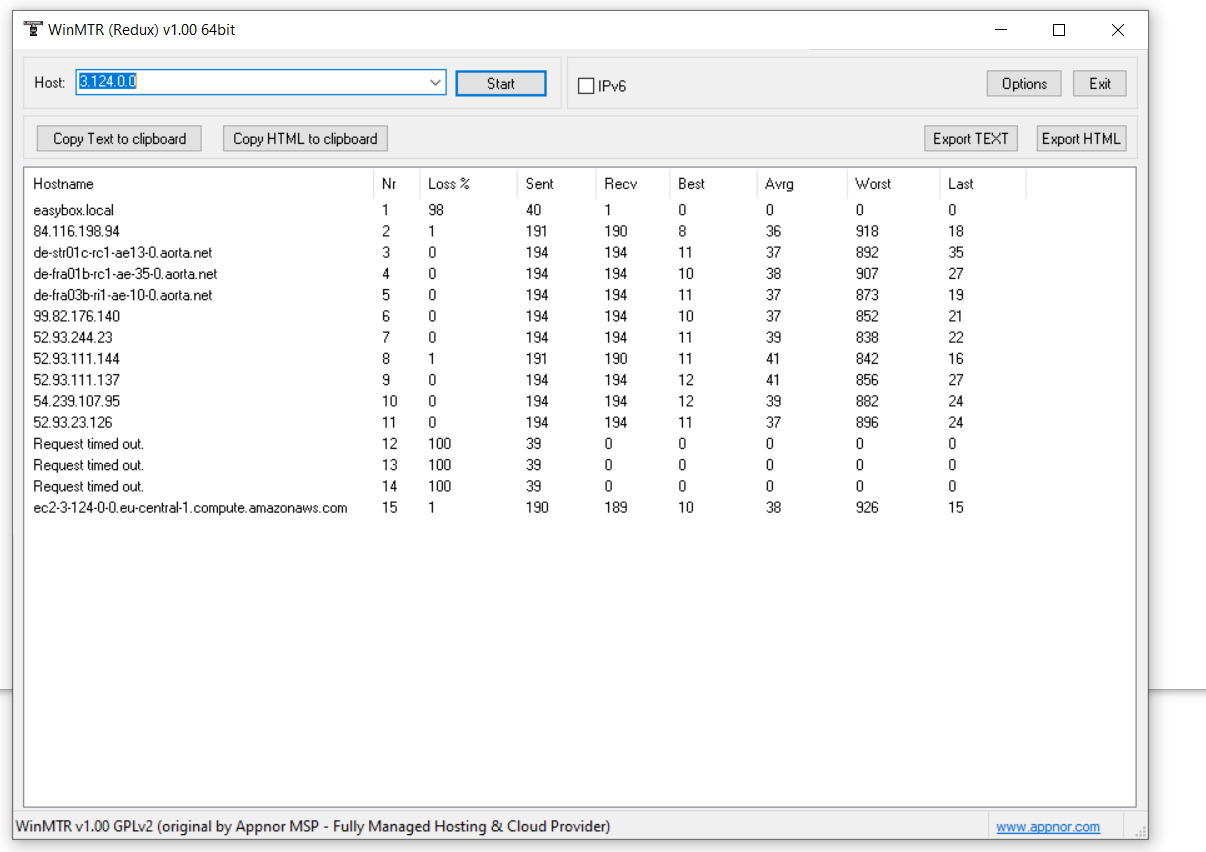Click the Nr column header
1206x852 pixels.
coord(396,184)
